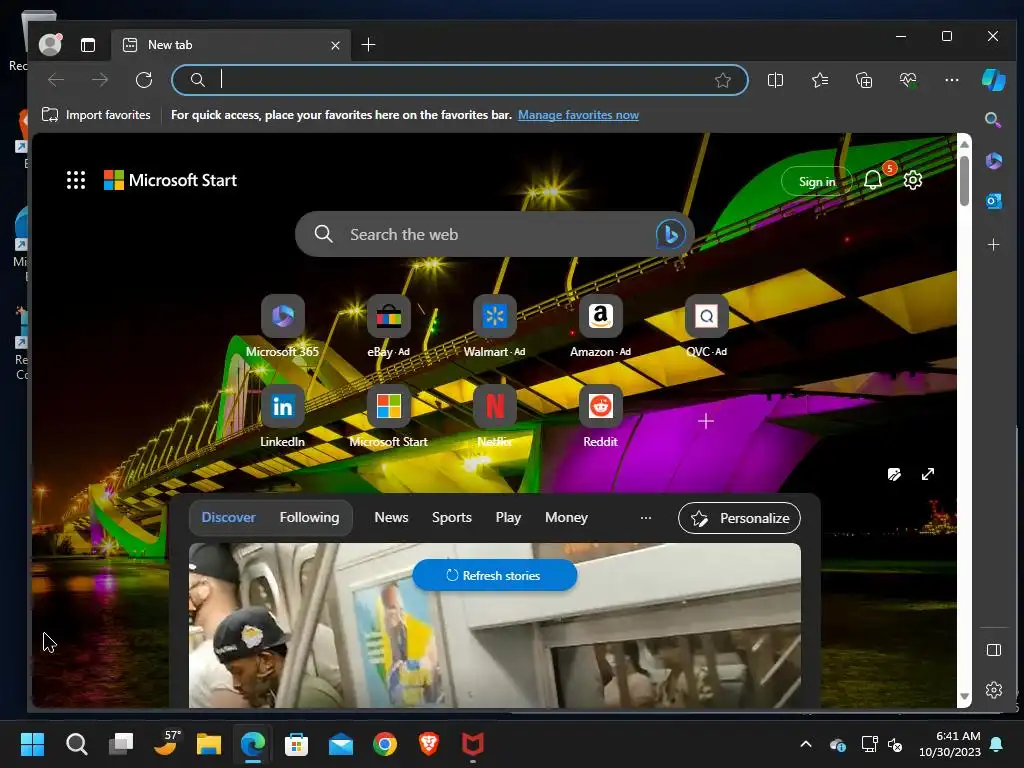Click the Personalize button
This screenshot has width=1024, height=768.
point(739,518)
